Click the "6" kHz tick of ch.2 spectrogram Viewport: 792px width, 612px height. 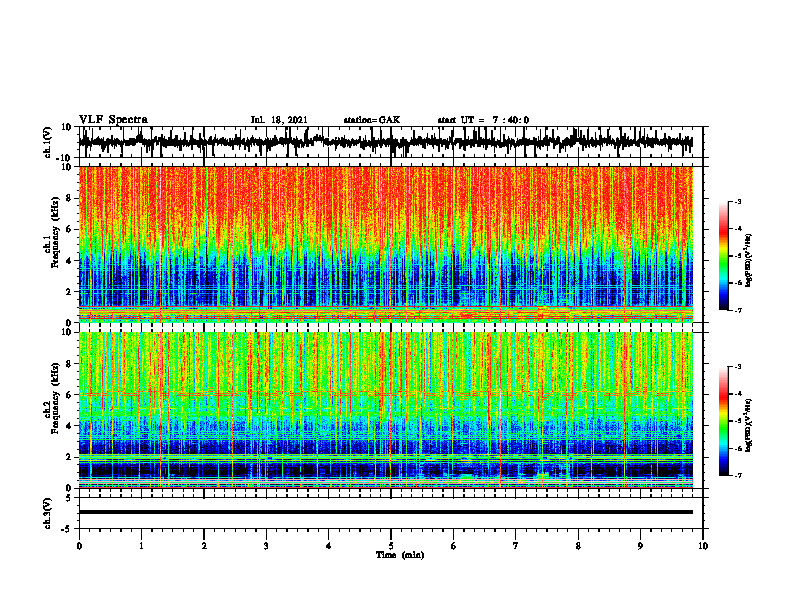pyautogui.click(x=69, y=395)
